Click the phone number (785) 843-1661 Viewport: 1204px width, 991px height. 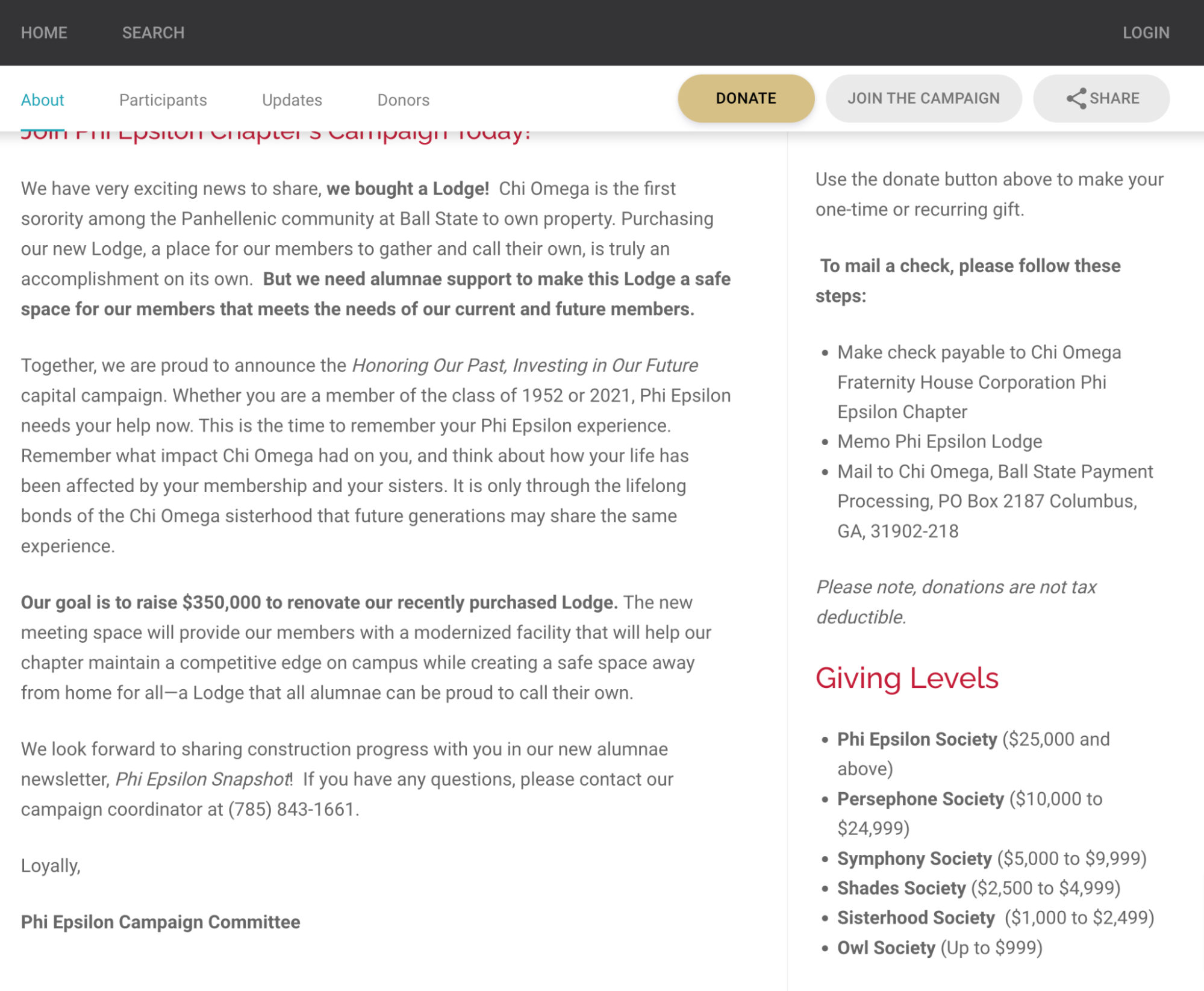click(x=291, y=809)
